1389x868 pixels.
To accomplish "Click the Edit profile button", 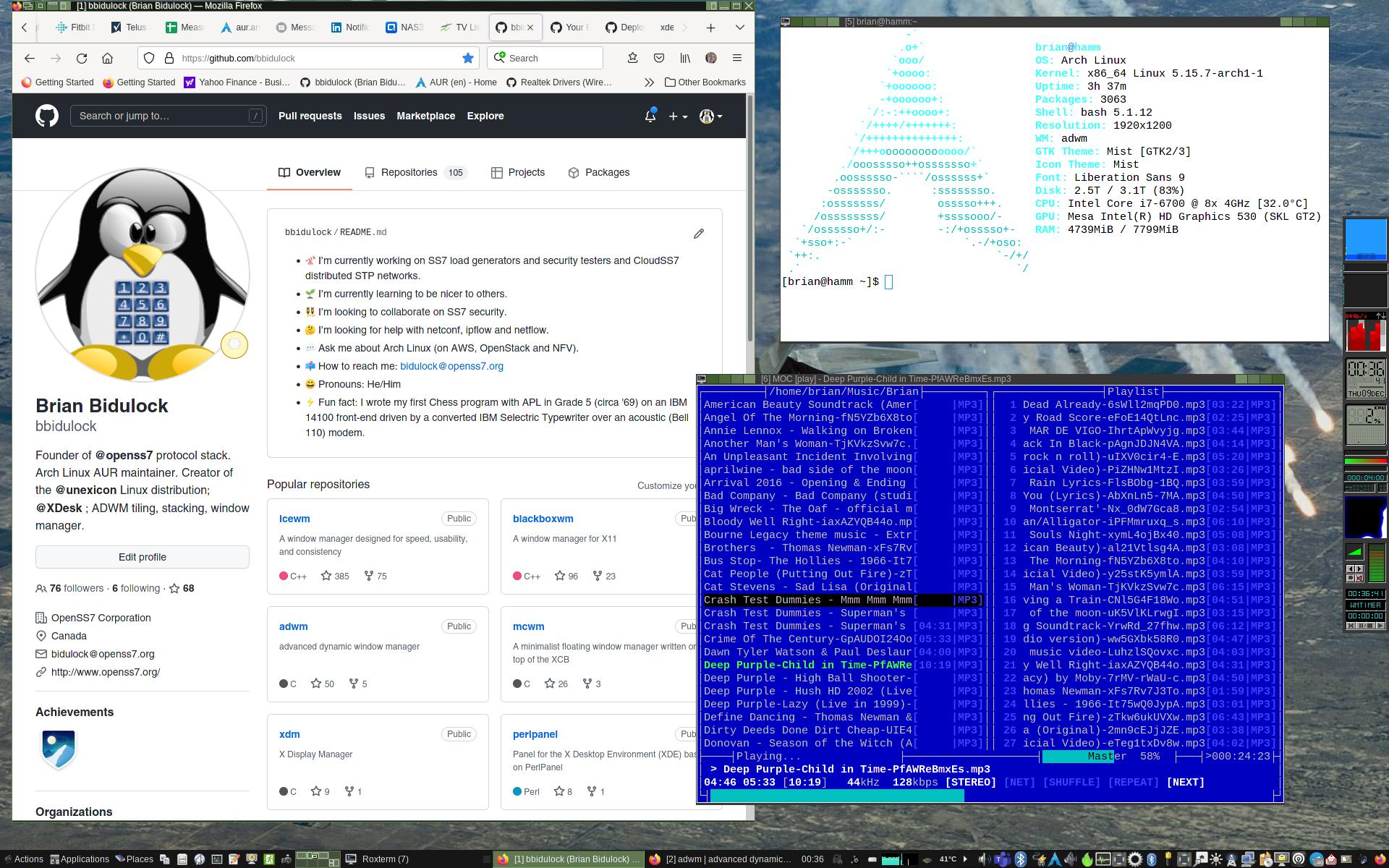I will point(143,557).
